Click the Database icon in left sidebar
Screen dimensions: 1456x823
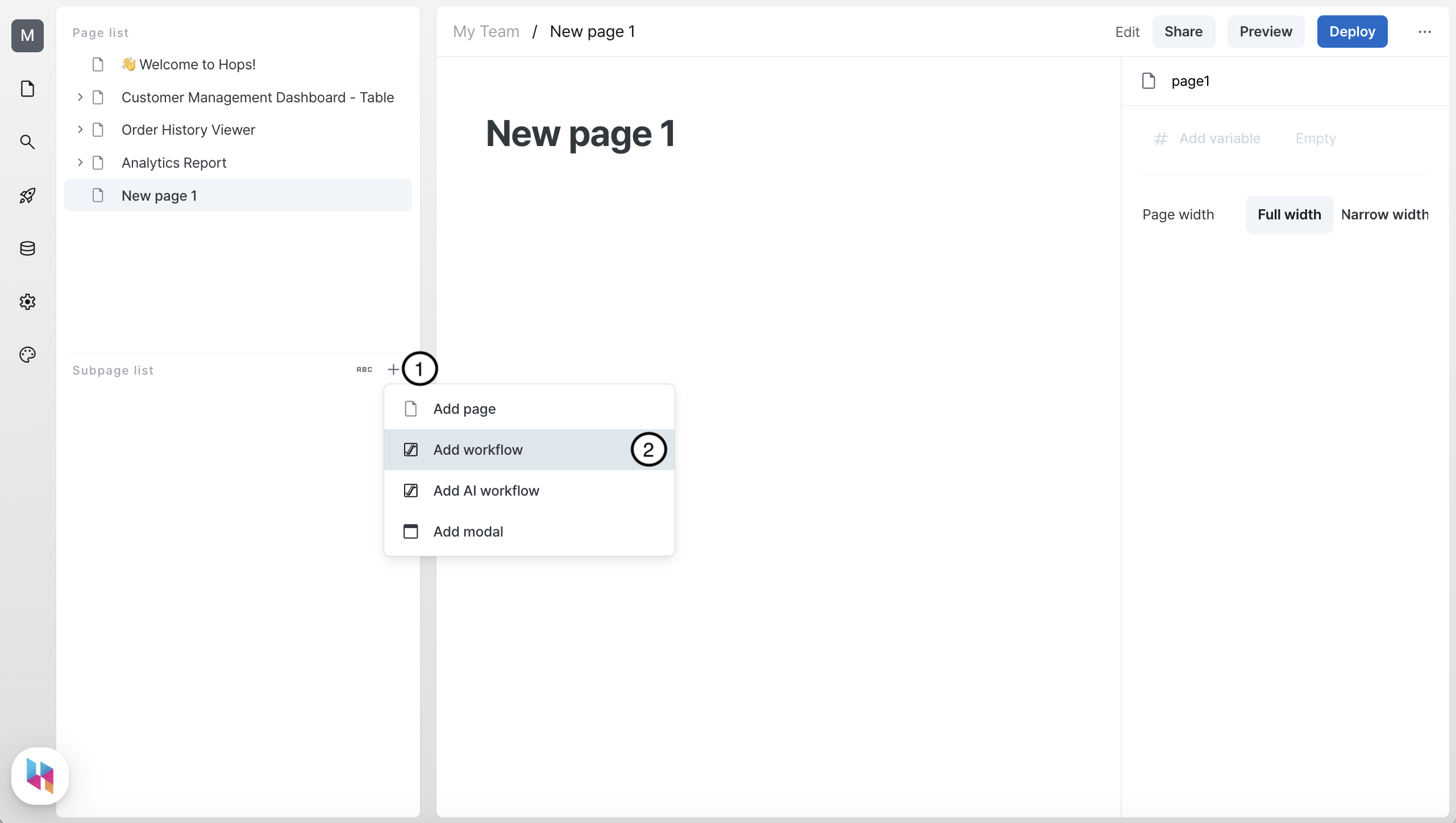click(27, 249)
